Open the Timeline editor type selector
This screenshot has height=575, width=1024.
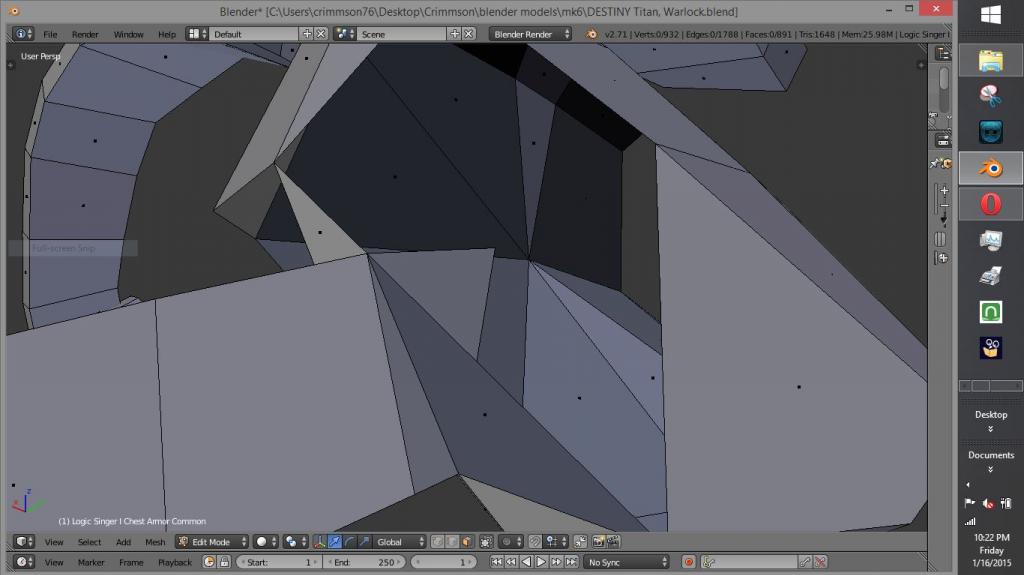[24, 562]
